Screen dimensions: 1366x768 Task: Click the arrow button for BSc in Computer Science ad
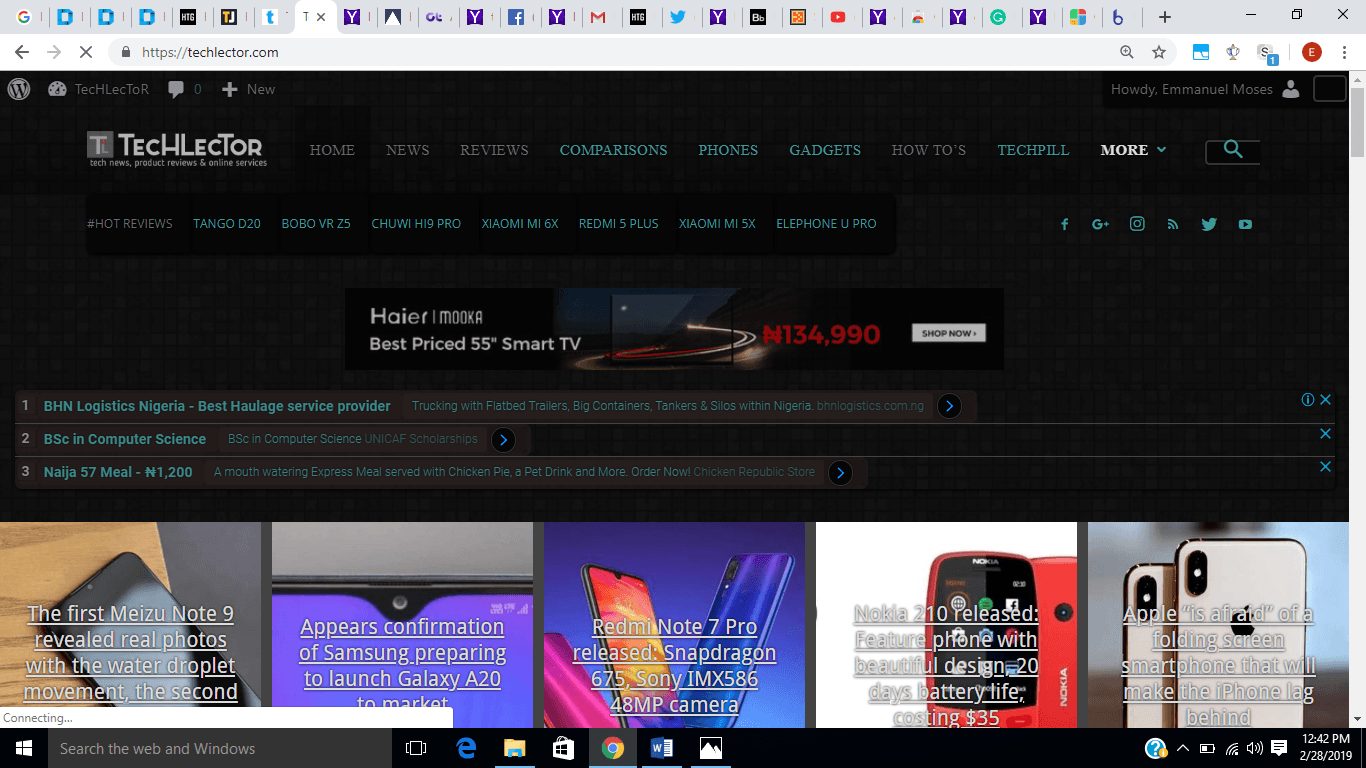pos(504,439)
